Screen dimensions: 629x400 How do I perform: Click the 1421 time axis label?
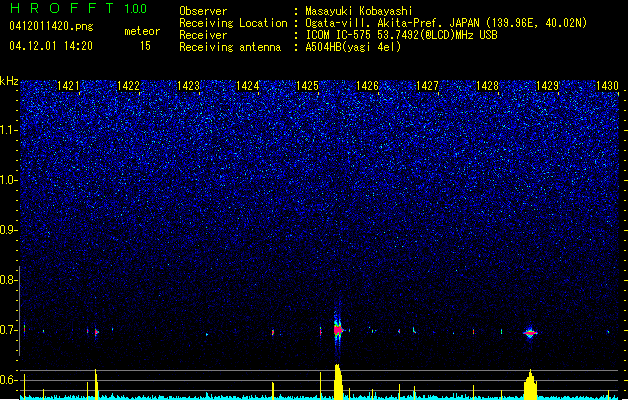[68, 86]
